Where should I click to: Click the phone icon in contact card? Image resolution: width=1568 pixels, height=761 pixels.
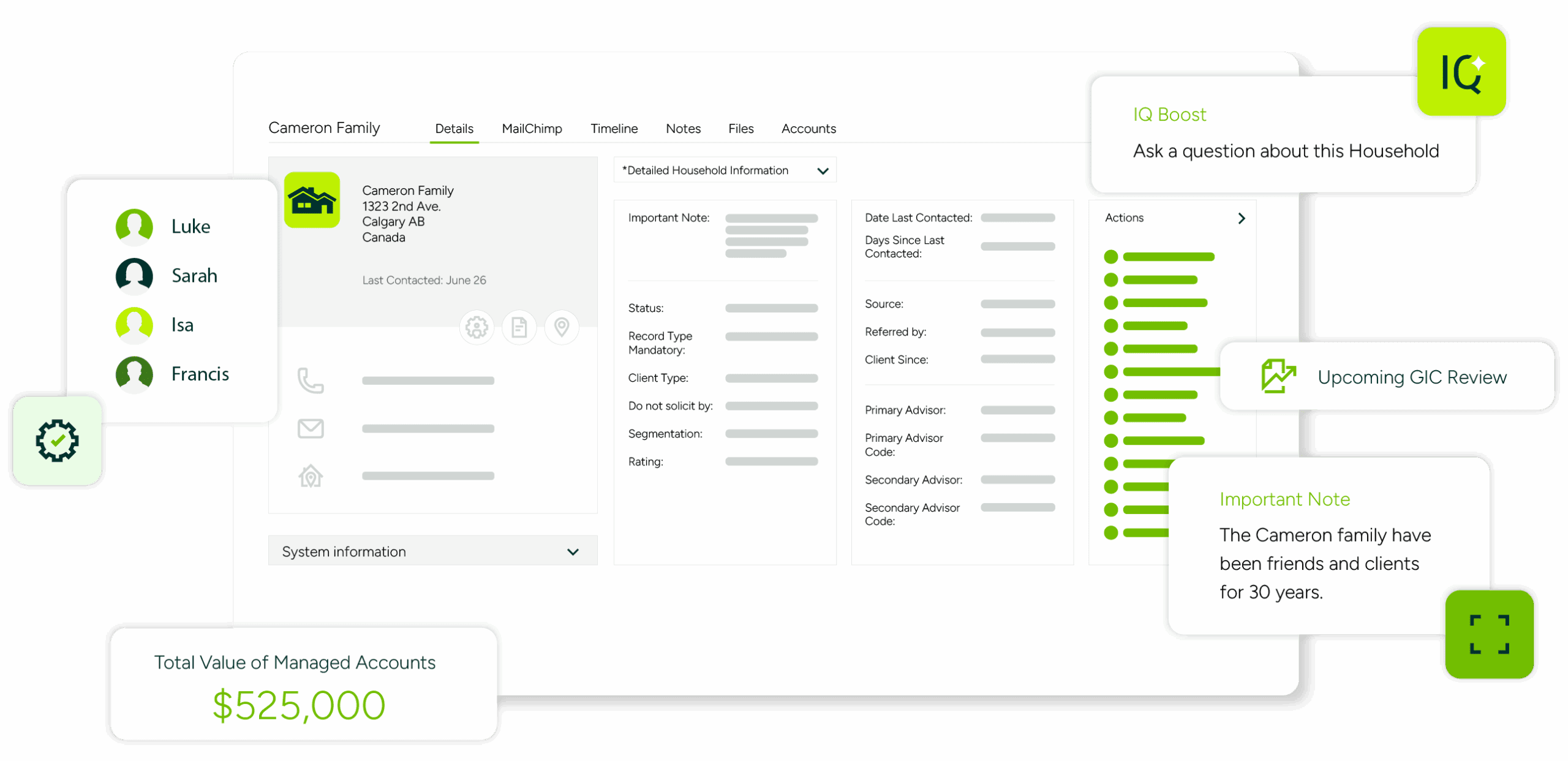(311, 380)
